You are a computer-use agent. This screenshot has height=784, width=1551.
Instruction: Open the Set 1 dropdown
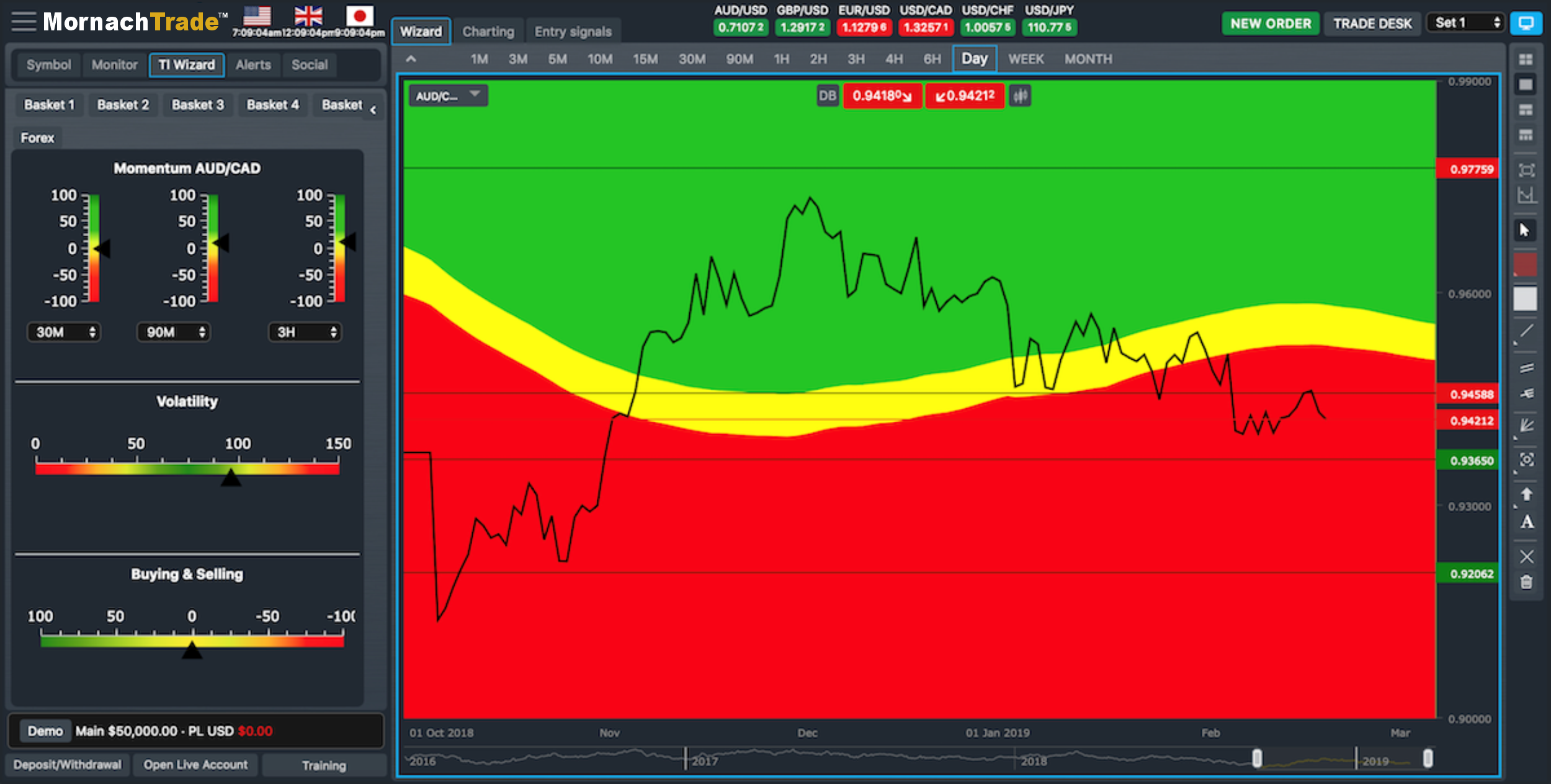[x=1467, y=23]
